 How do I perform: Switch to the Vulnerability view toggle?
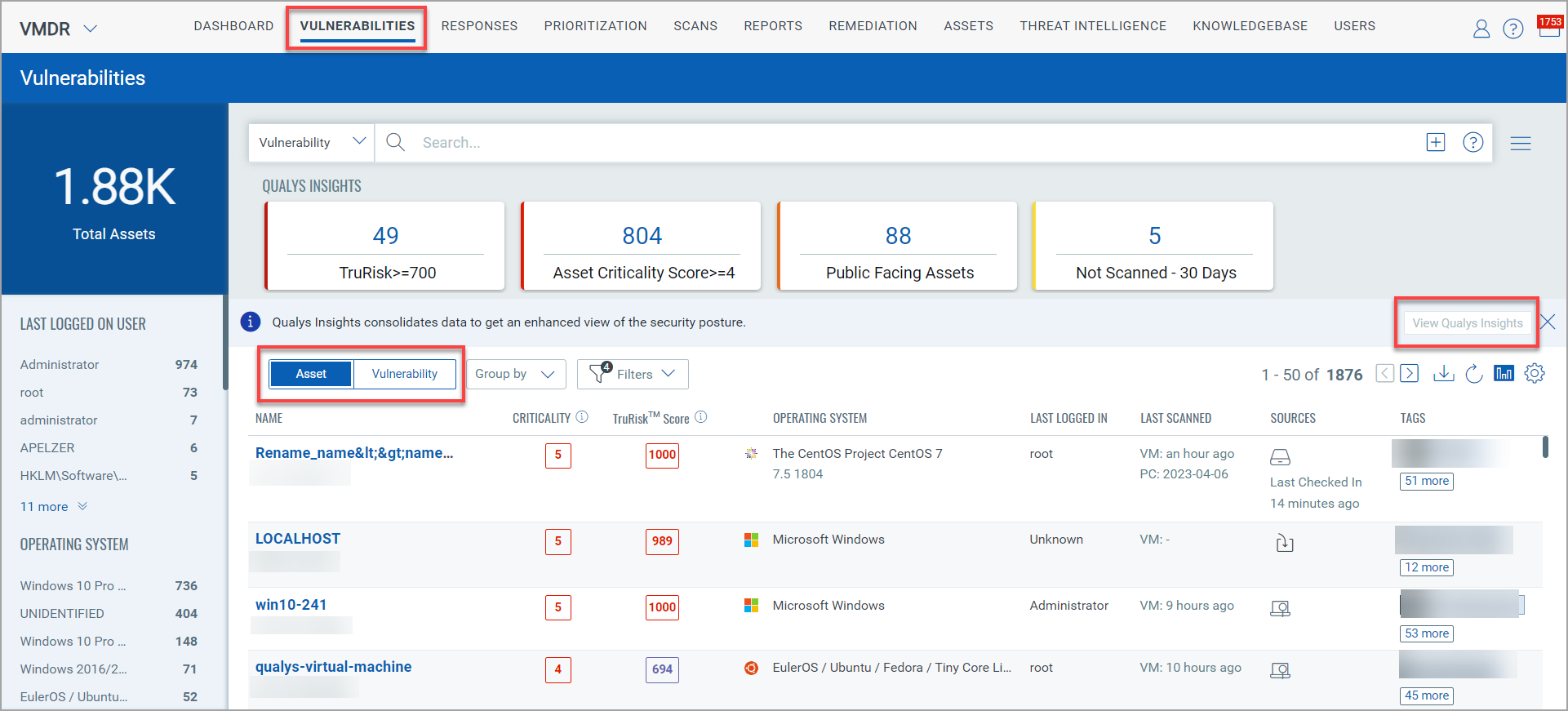click(405, 374)
